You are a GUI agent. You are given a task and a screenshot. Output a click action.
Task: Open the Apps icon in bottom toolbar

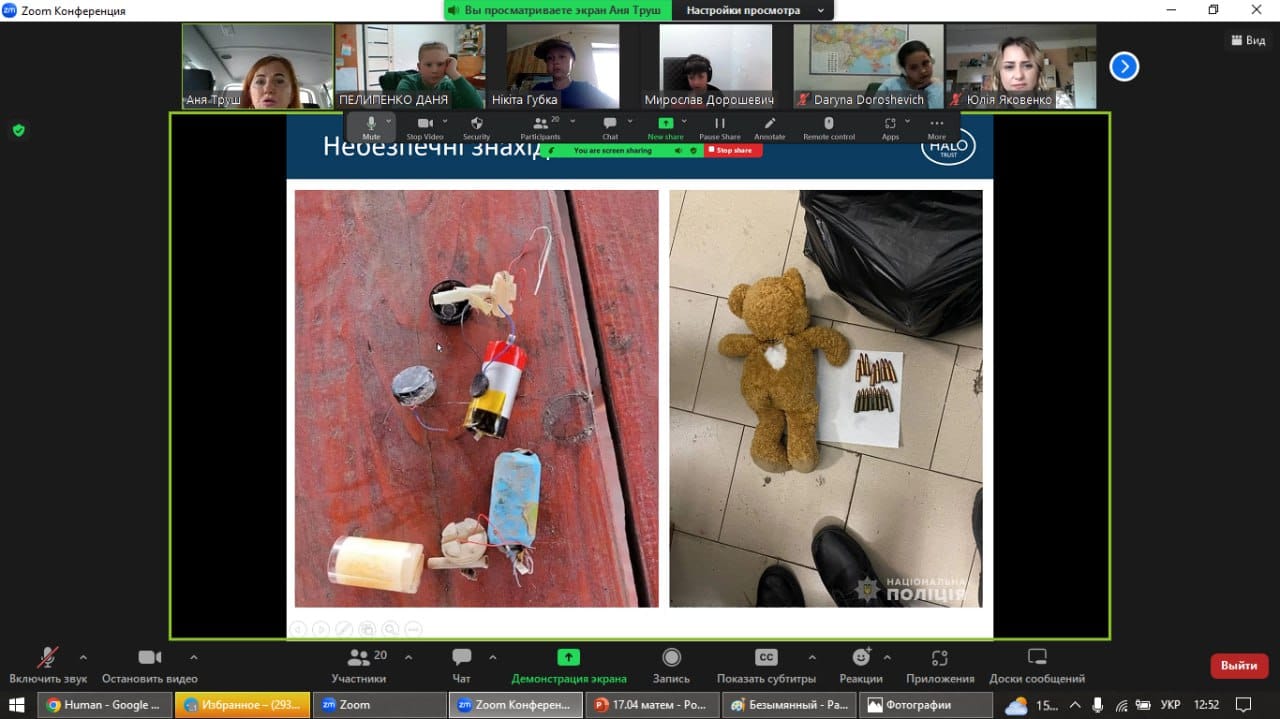(939, 658)
